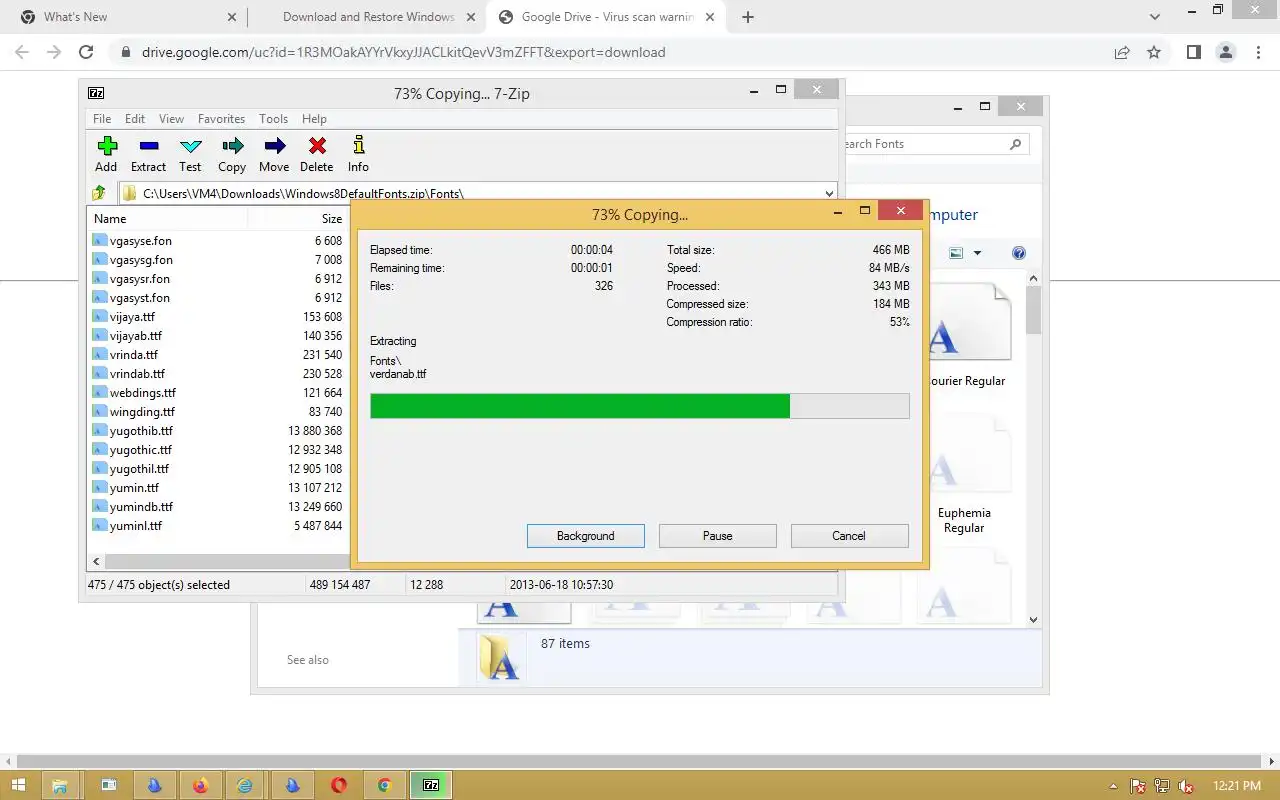Open the Favorites menu in 7-Zip

[x=221, y=118]
